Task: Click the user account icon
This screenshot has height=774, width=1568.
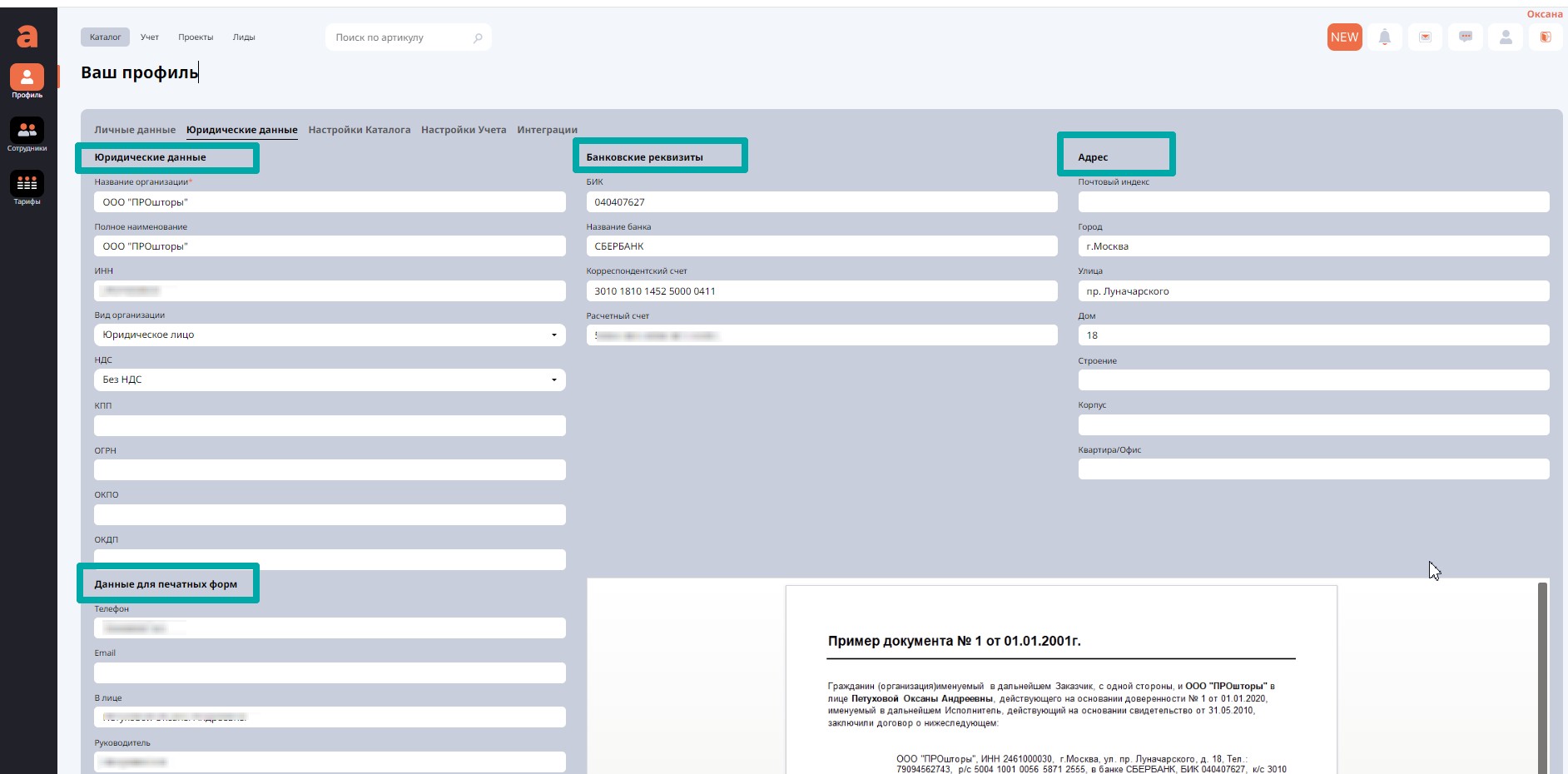Action: [1506, 37]
